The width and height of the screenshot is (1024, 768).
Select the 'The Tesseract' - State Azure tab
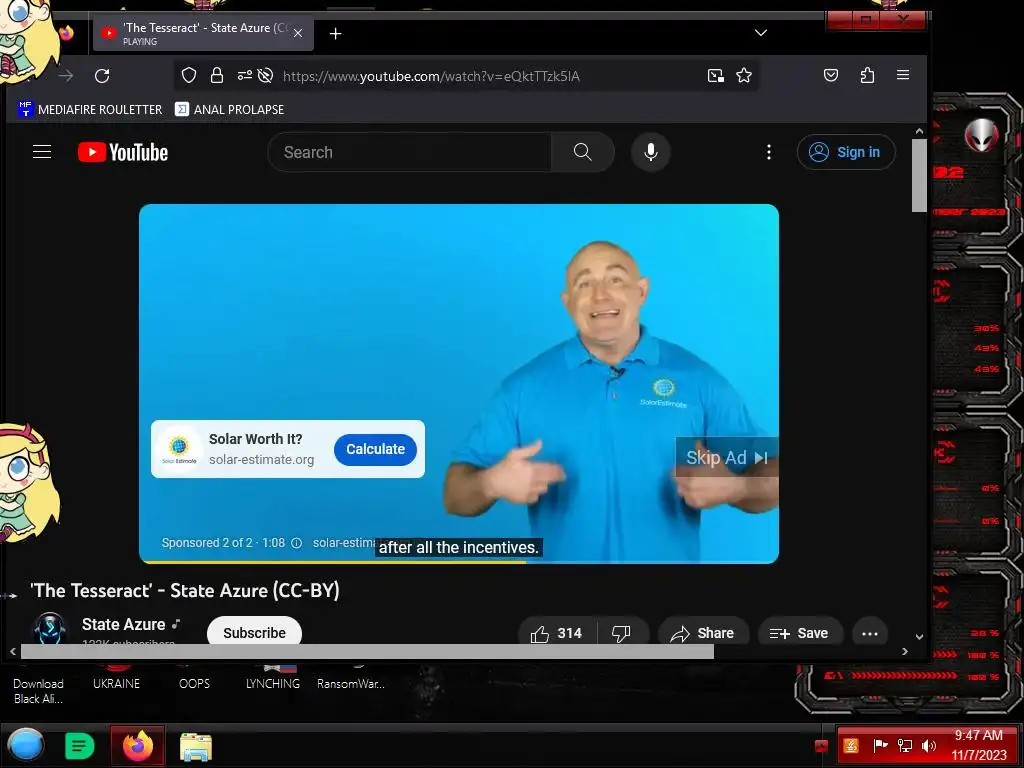(204, 34)
